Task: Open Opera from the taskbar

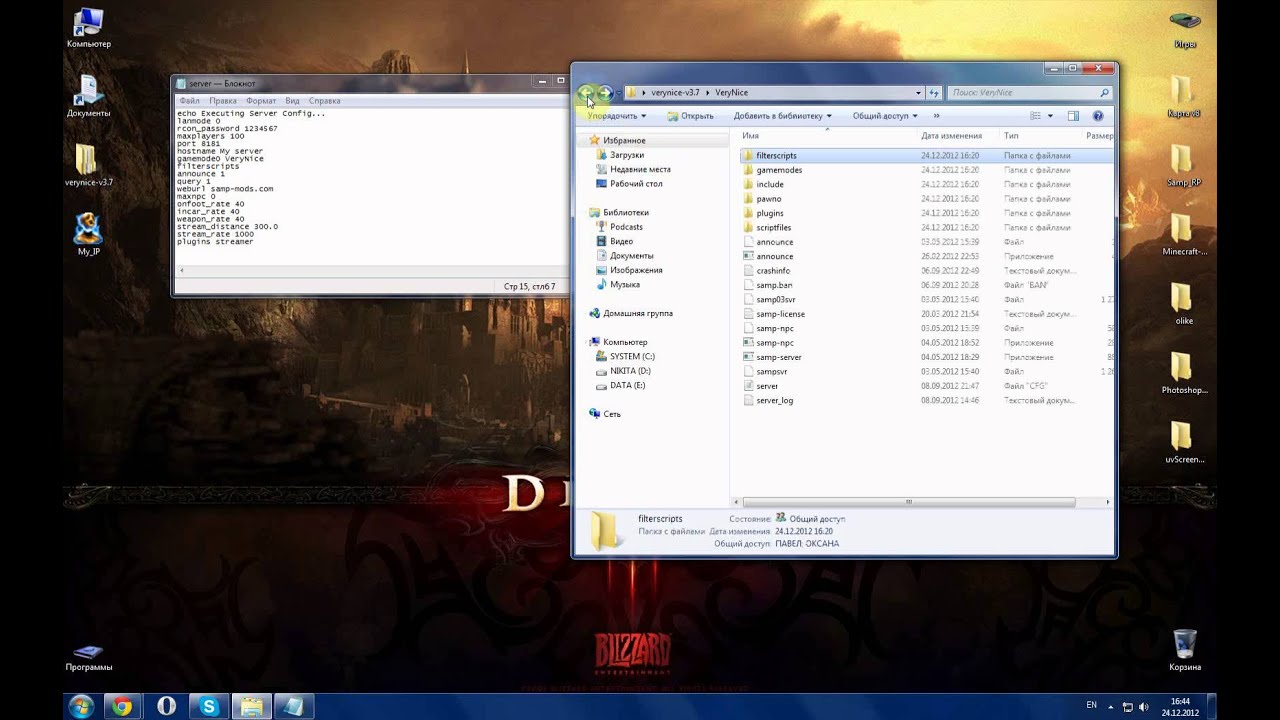Action: 166,706
